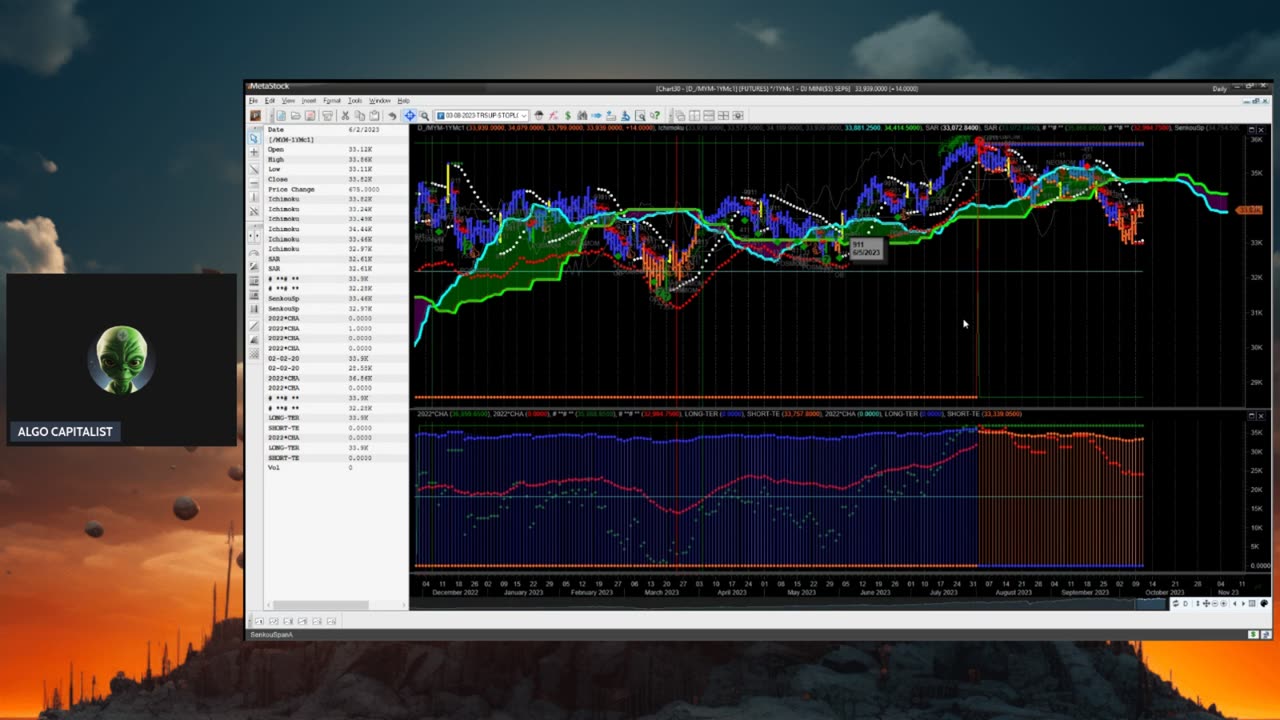The height and width of the screenshot is (720, 1280).
Task: Click the green dollar icon in status bar
Action: point(1253,634)
